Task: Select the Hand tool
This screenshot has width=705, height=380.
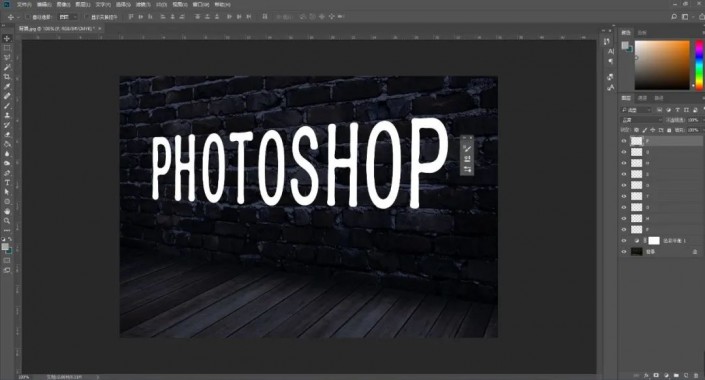Action: (7, 211)
